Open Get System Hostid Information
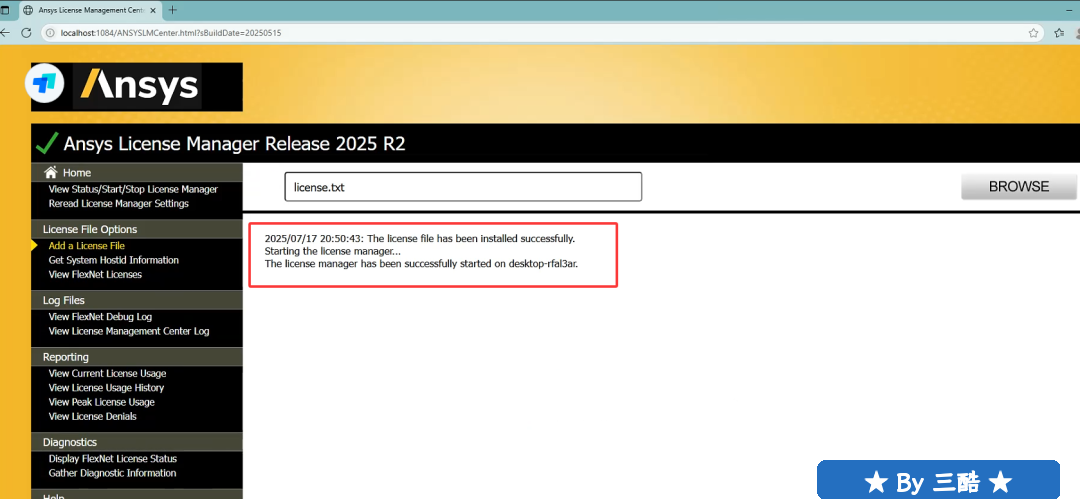 [x=114, y=260]
